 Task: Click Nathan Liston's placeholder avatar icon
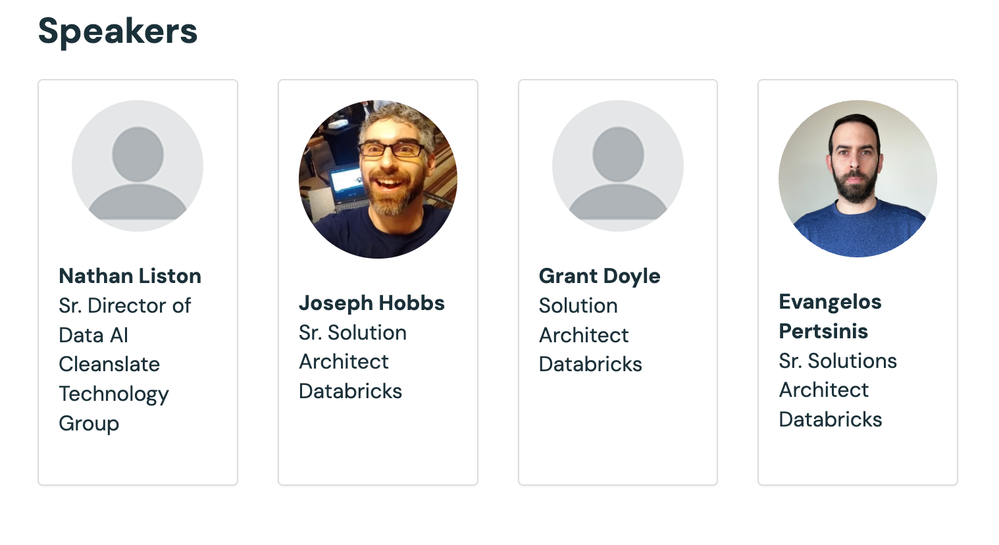point(137,166)
